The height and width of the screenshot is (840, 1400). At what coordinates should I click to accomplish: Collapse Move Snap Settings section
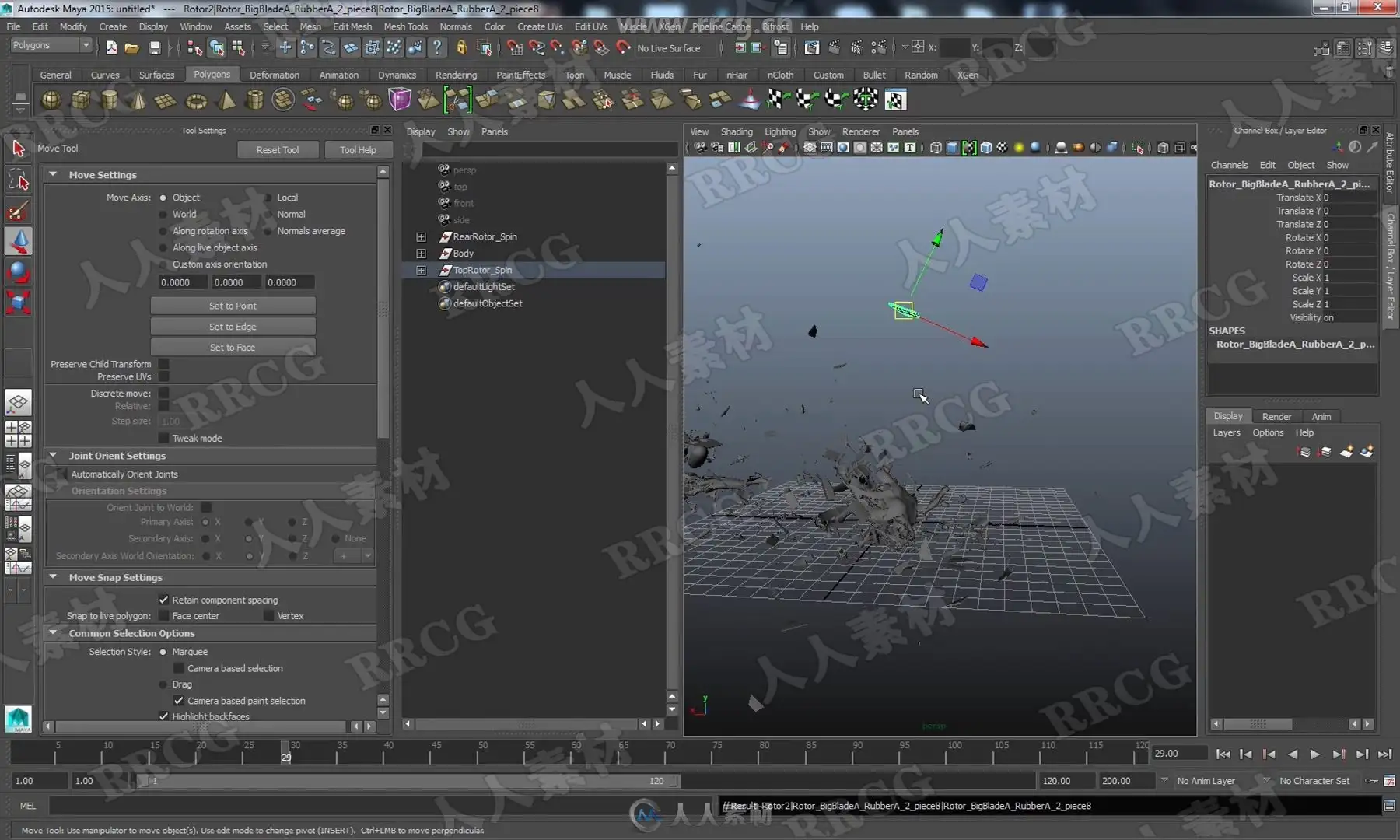pyautogui.click(x=53, y=577)
